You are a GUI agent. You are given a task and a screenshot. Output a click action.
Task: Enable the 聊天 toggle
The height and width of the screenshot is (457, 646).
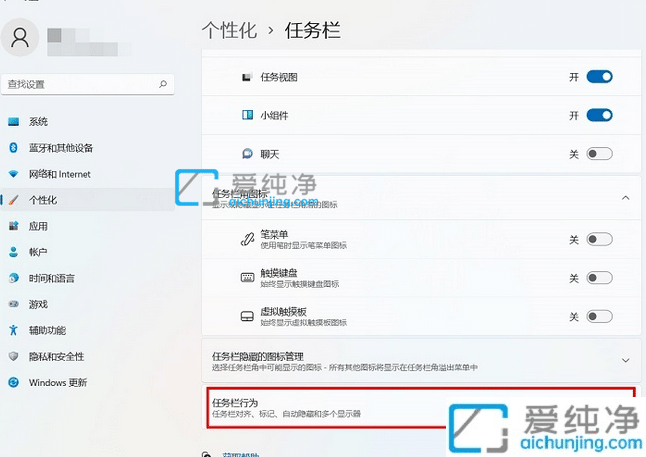pos(599,154)
